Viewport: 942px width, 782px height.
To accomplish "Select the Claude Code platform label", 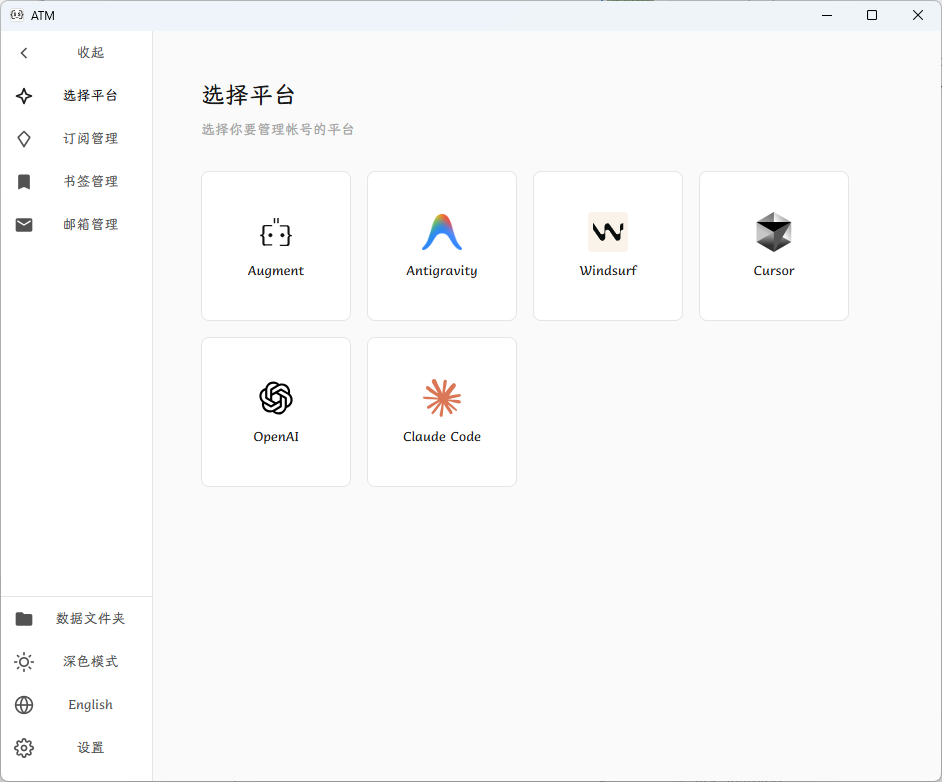I will click(x=442, y=437).
